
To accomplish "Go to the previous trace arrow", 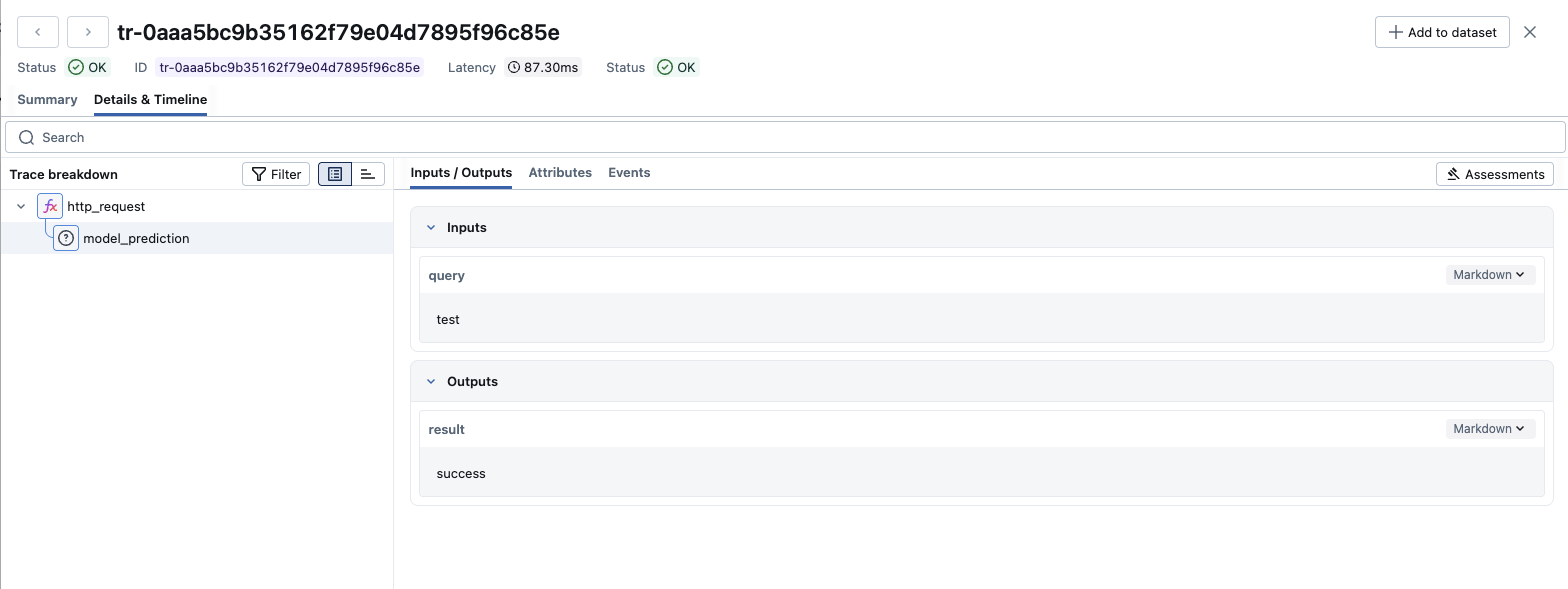I will pyautogui.click(x=38, y=32).
